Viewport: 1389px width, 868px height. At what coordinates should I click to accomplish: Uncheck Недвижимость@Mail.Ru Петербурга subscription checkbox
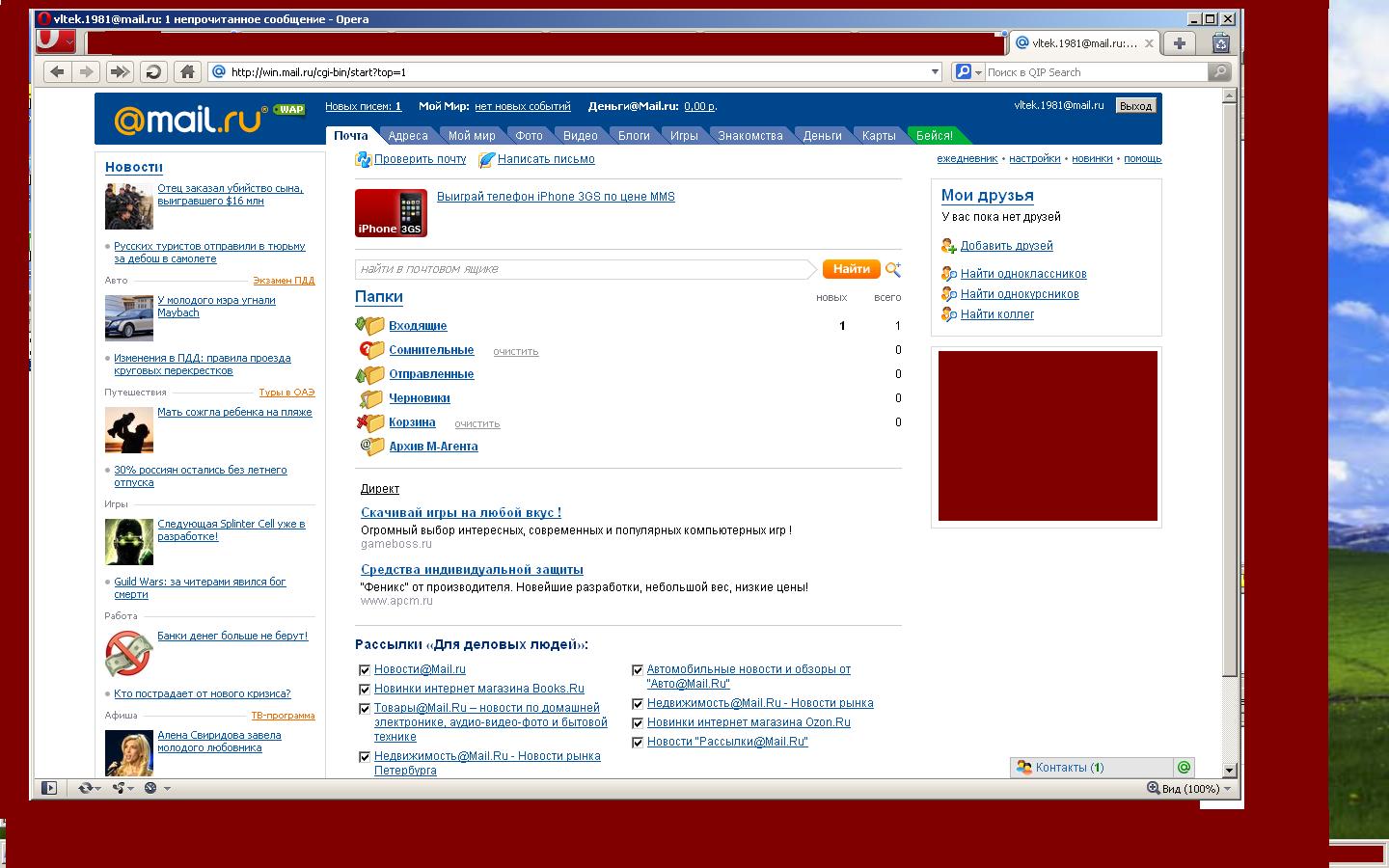(x=365, y=757)
